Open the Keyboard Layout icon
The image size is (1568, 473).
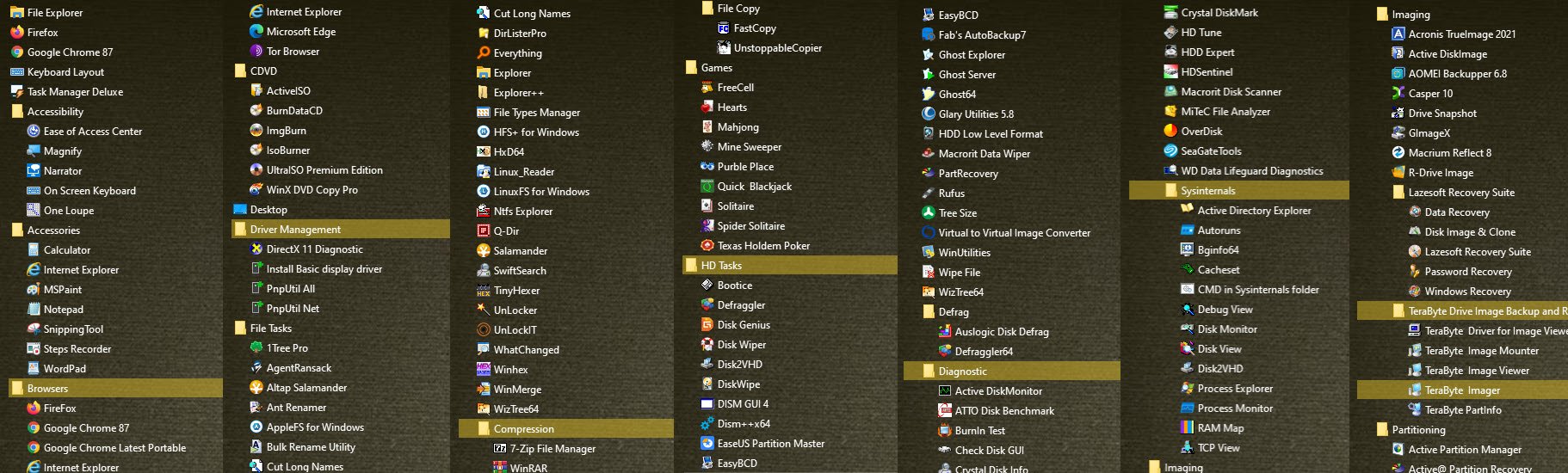17,72
